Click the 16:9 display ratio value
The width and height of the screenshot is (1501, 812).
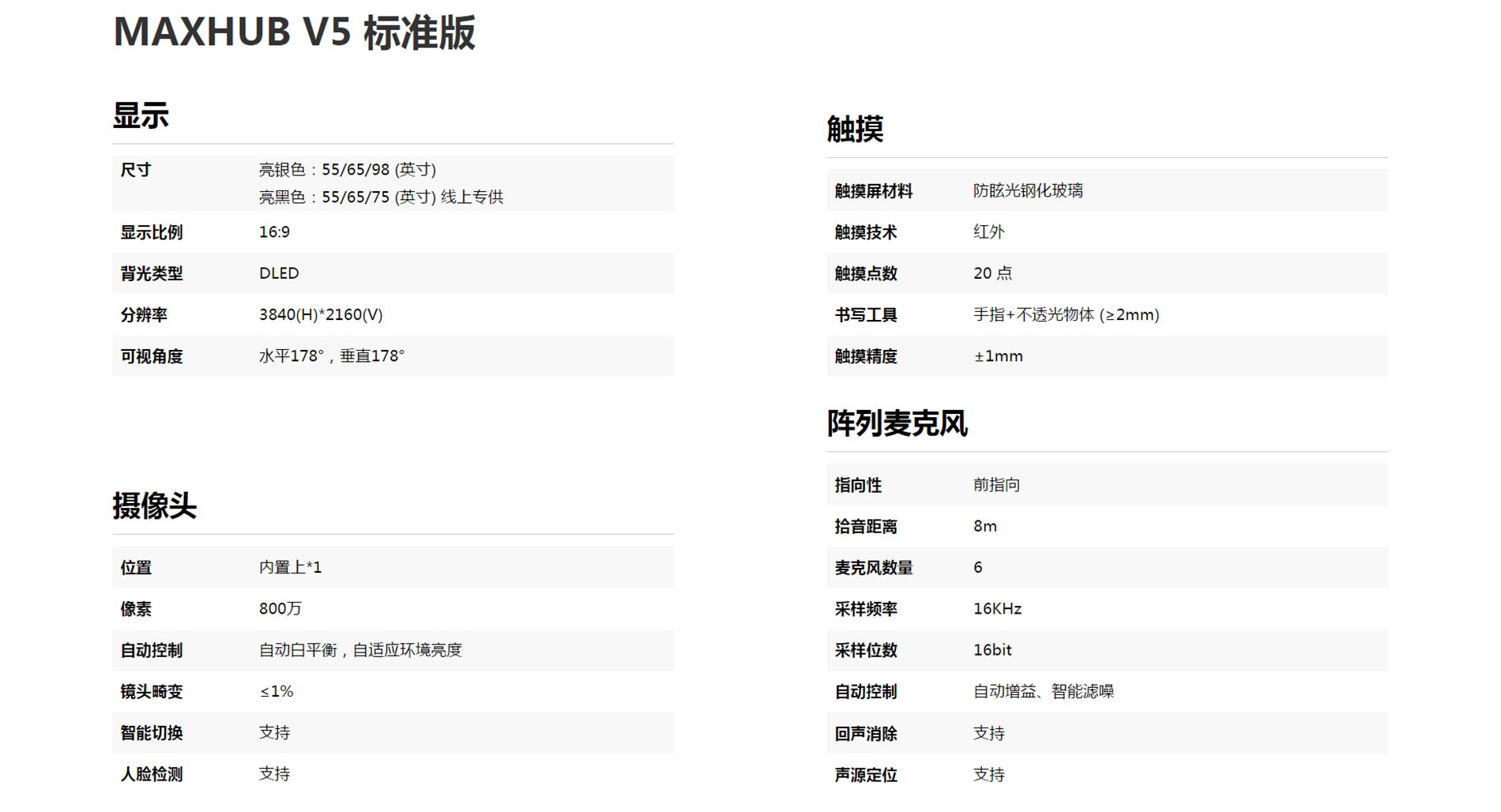coord(274,232)
